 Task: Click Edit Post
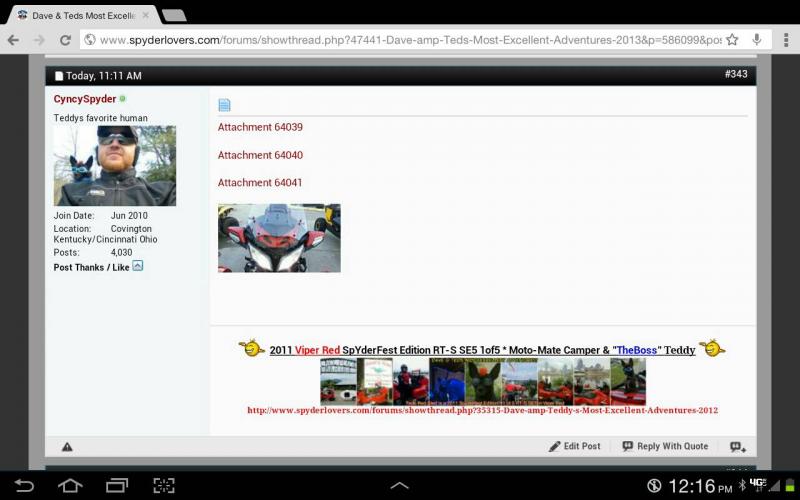574,446
